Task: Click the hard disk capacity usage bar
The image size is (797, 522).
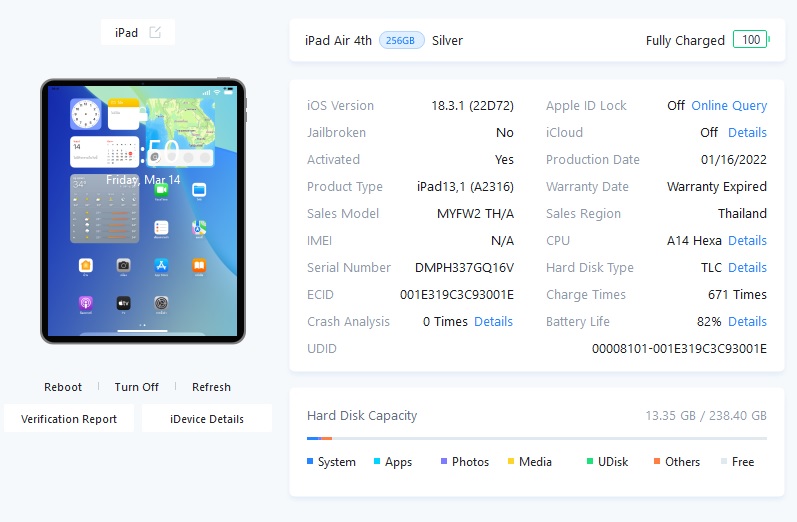Action: coord(537,438)
